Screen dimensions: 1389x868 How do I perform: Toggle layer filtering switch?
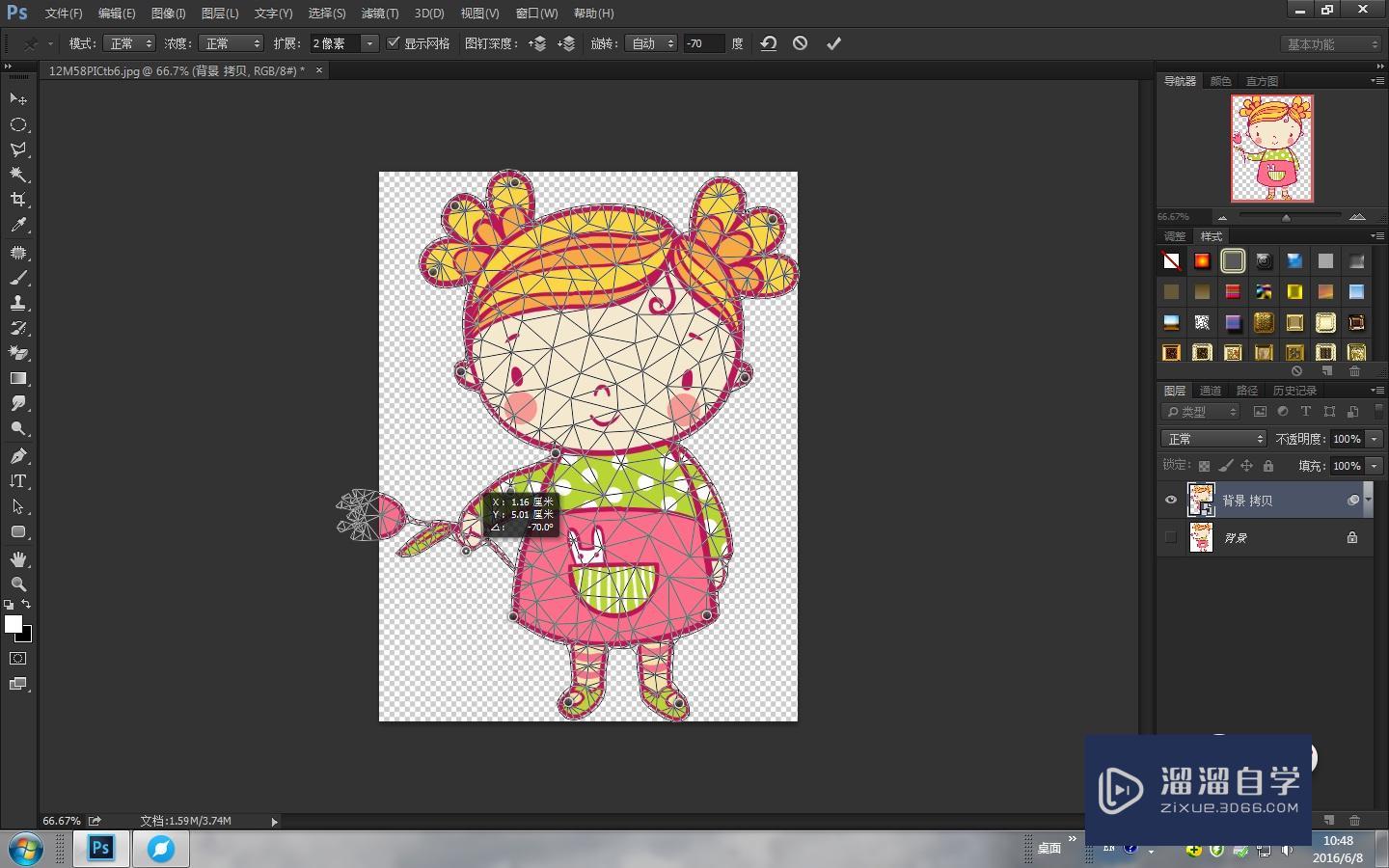click(x=1377, y=412)
